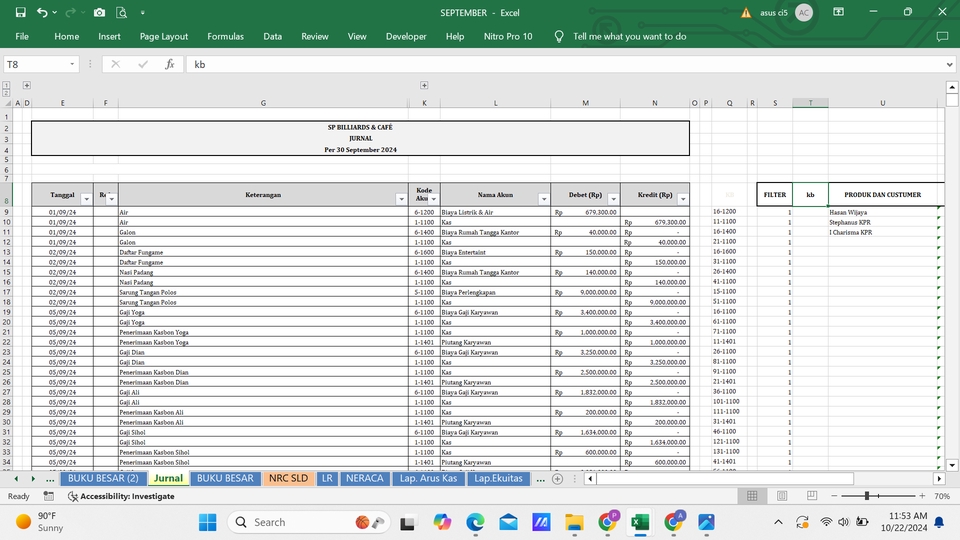Open the Formulas tab

[x=225, y=37]
